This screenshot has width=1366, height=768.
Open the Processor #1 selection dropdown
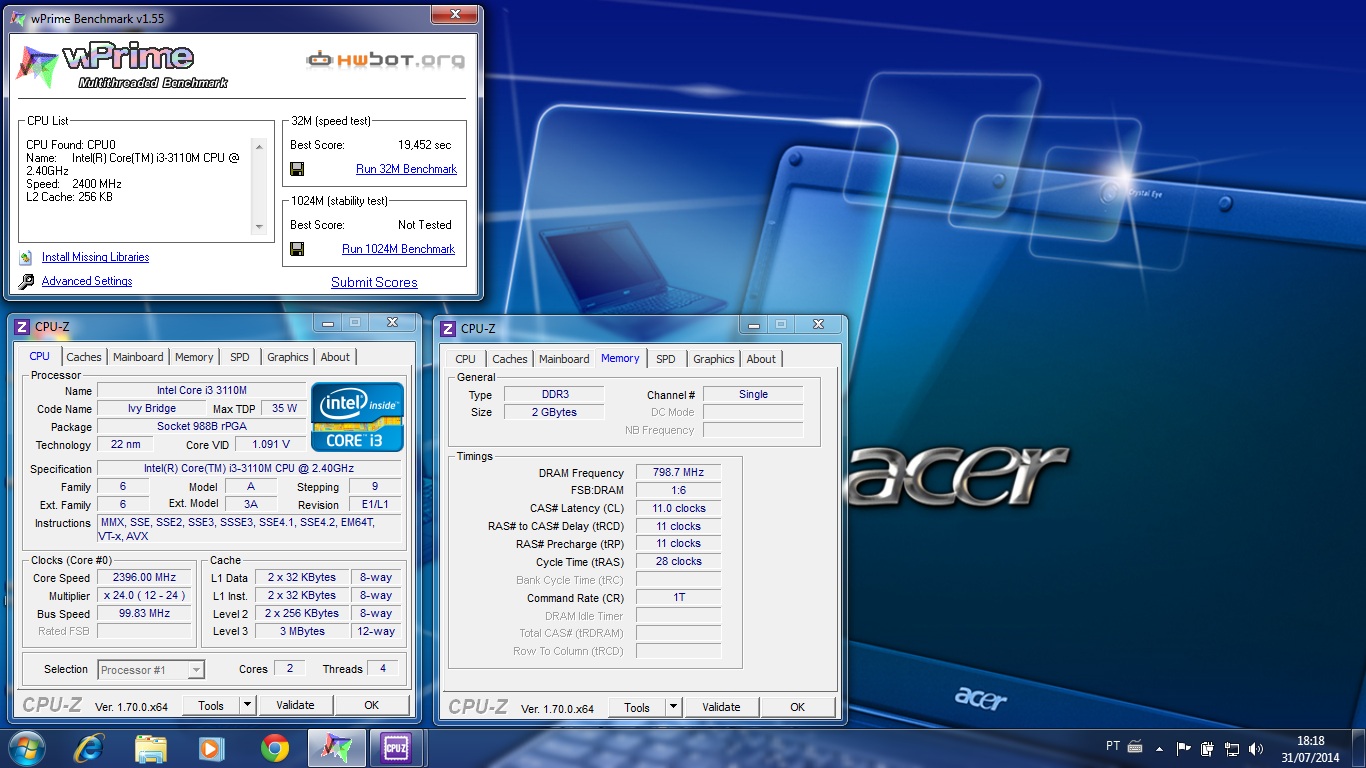pyautogui.click(x=151, y=670)
